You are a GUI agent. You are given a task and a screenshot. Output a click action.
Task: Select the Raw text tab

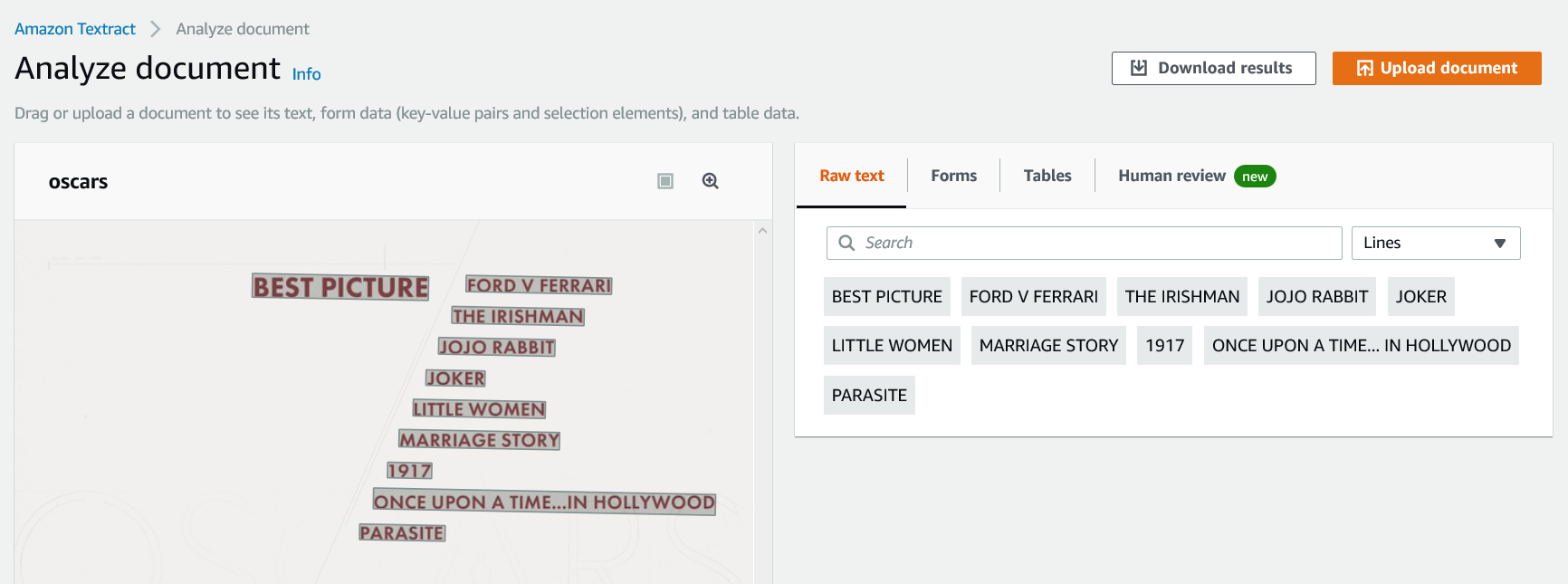coord(852,176)
